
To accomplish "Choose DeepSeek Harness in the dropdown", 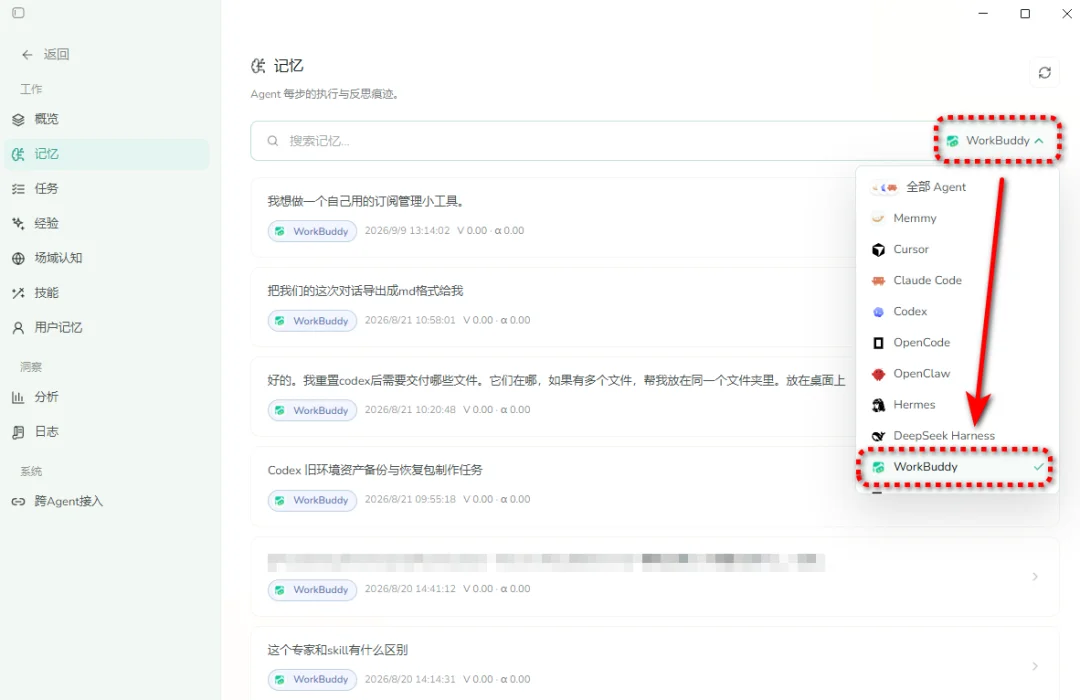I will click(956, 435).
